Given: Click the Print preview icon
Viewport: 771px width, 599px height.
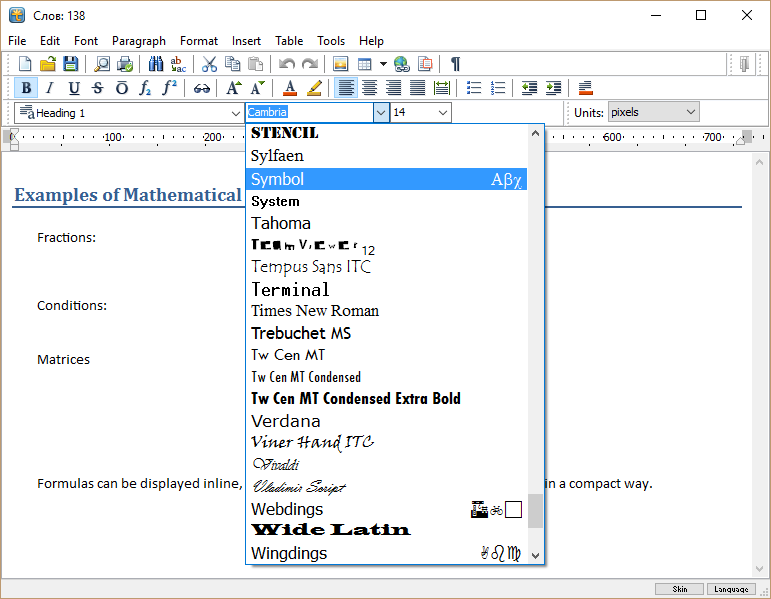Looking at the screenshot, I should [101, 64].
